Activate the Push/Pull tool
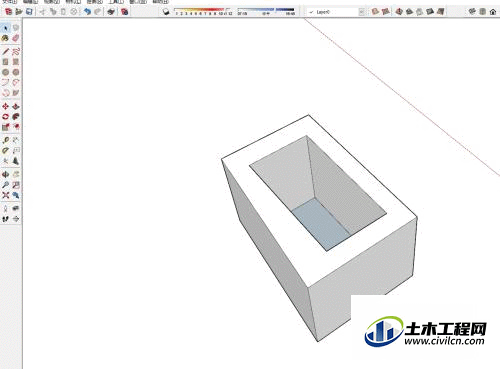The height and width of the screenshot is (369, 500). tap(16, 106)
